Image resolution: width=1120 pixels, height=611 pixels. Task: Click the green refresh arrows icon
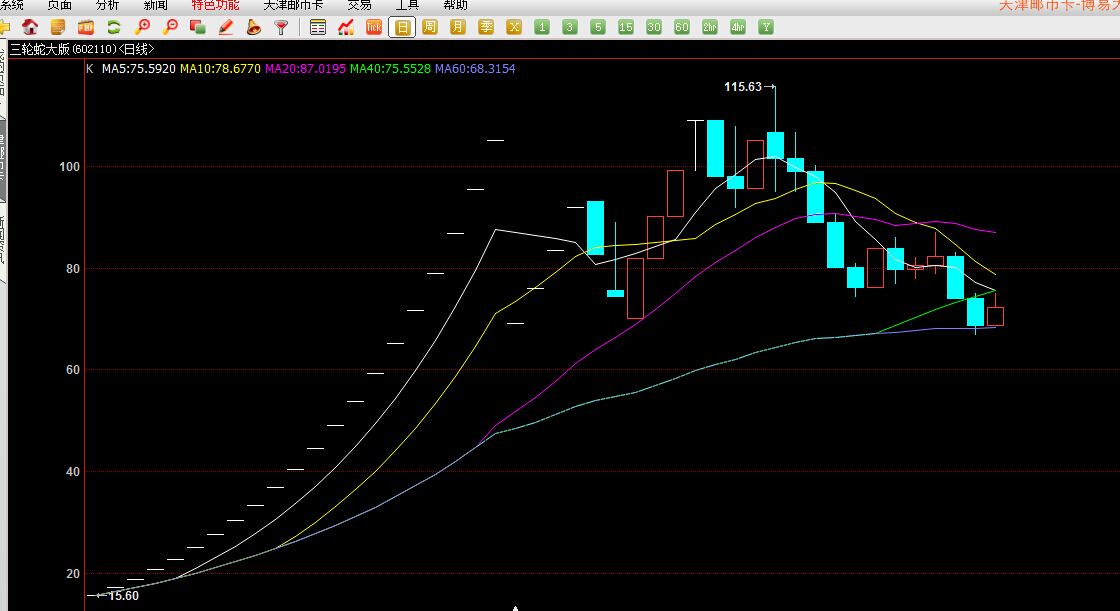[114, 27]
